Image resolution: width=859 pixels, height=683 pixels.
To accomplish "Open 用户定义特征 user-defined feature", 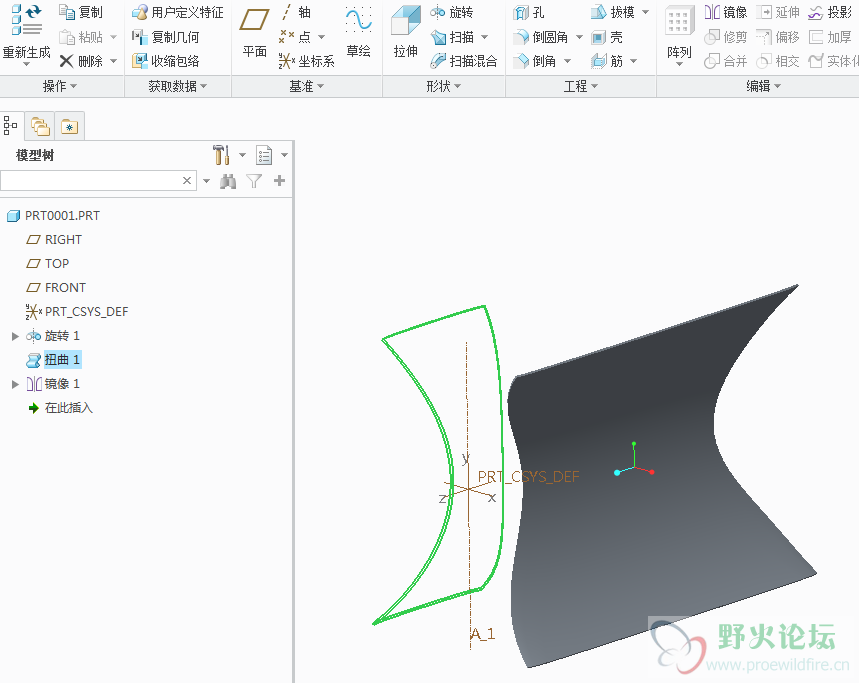I will (178, 12).
